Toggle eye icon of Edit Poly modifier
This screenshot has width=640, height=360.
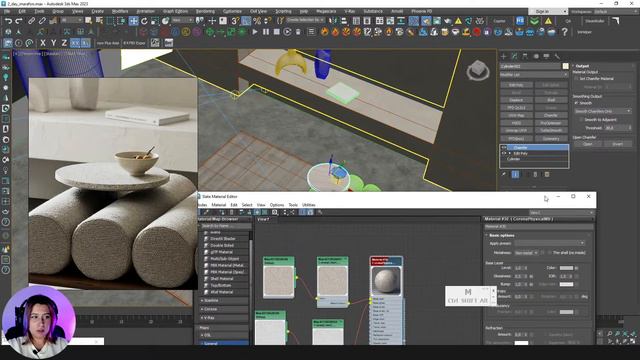(x=504, y=153)
